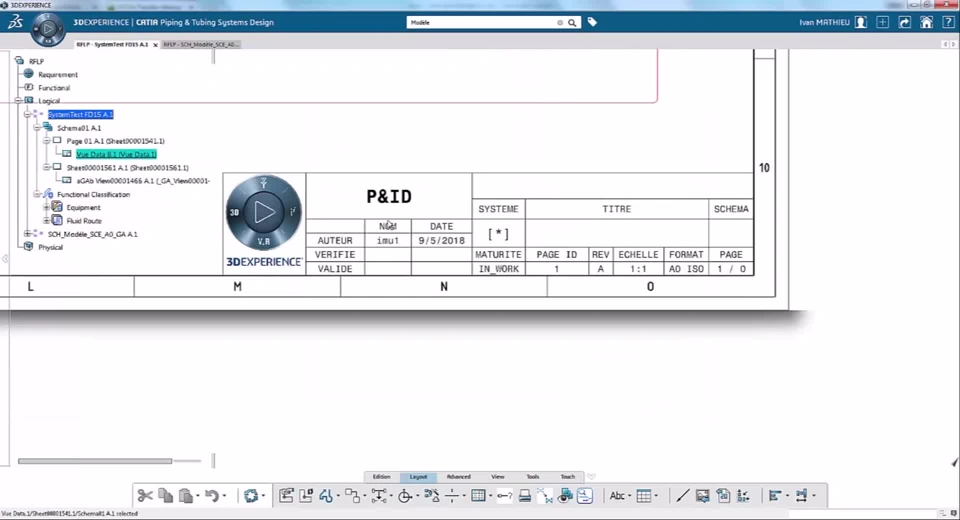The height and width of the screenshot is (520, 960).
Task: Switch to the Edition tab
Action: click(381, 477)
